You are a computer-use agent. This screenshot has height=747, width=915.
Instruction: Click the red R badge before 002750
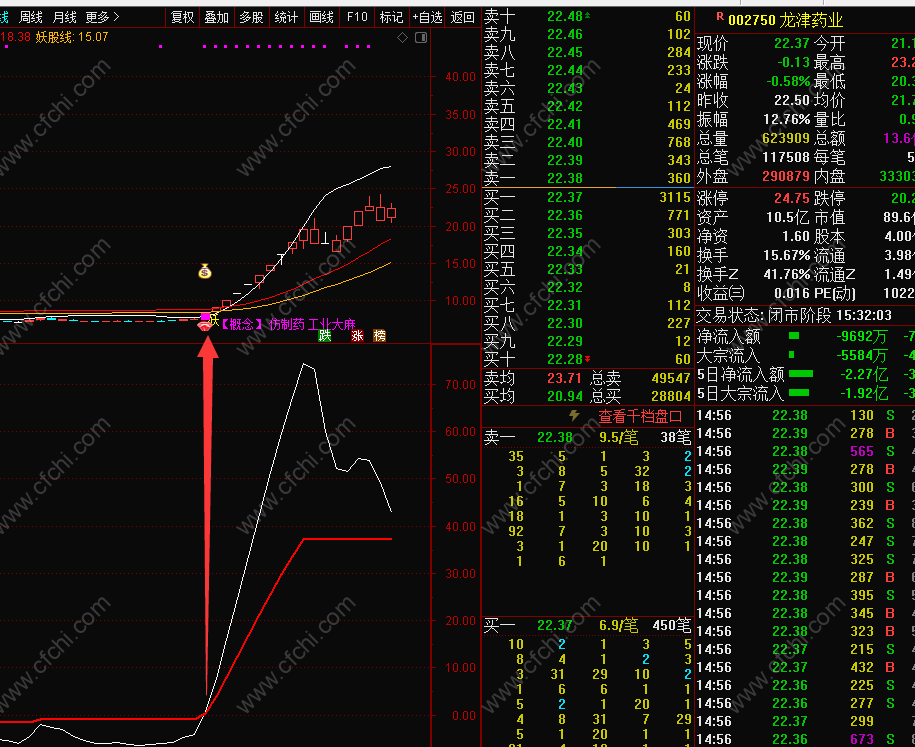tap(720, 18)
